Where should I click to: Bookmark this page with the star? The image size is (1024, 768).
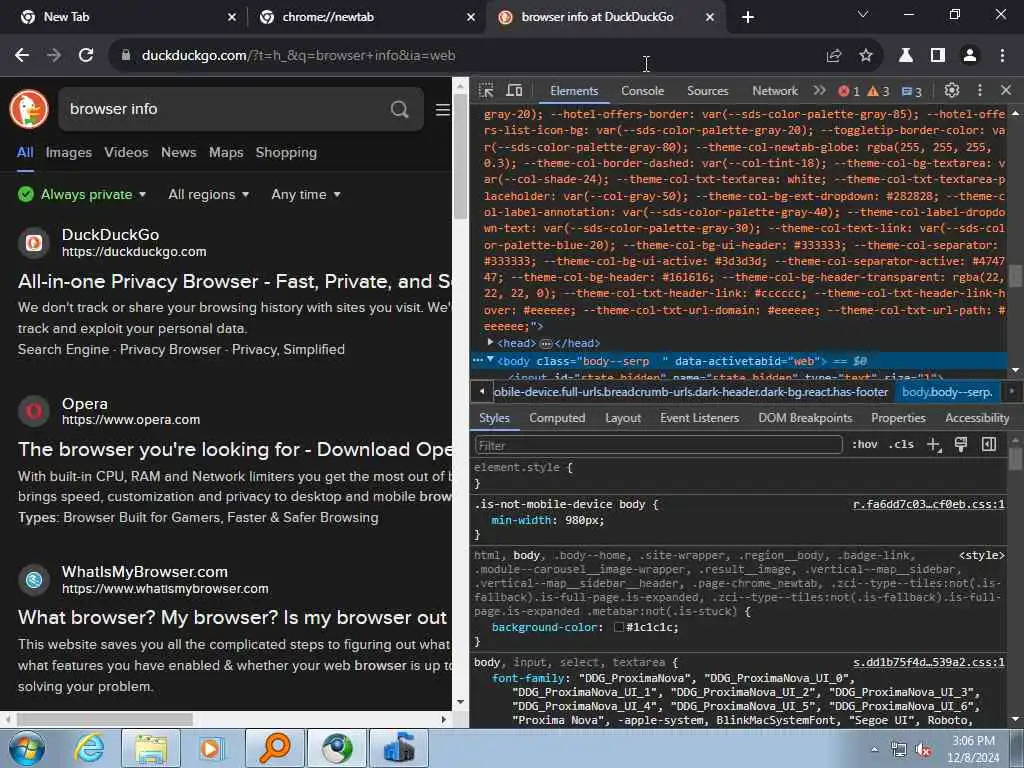pyautogui.click(x=865, y=56)
